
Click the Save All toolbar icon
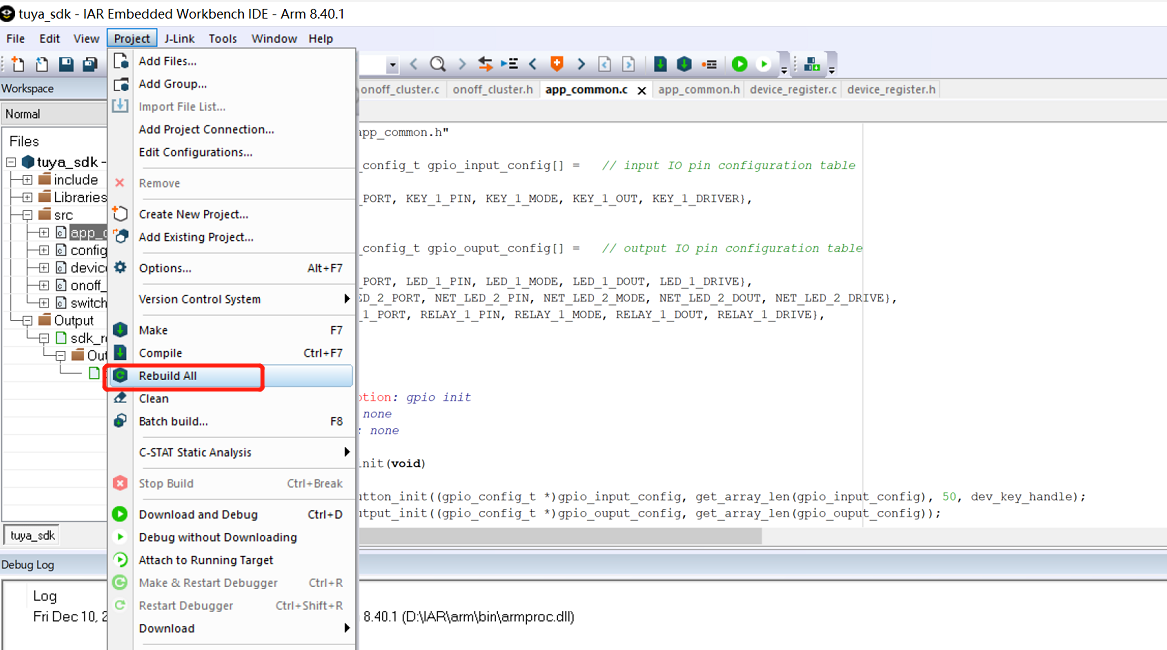click(x=90, y=64)
